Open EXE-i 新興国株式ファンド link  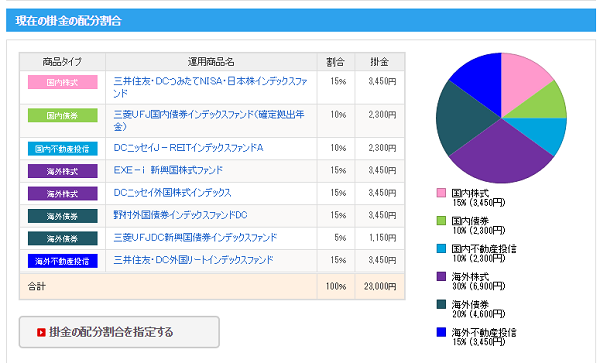168,170
